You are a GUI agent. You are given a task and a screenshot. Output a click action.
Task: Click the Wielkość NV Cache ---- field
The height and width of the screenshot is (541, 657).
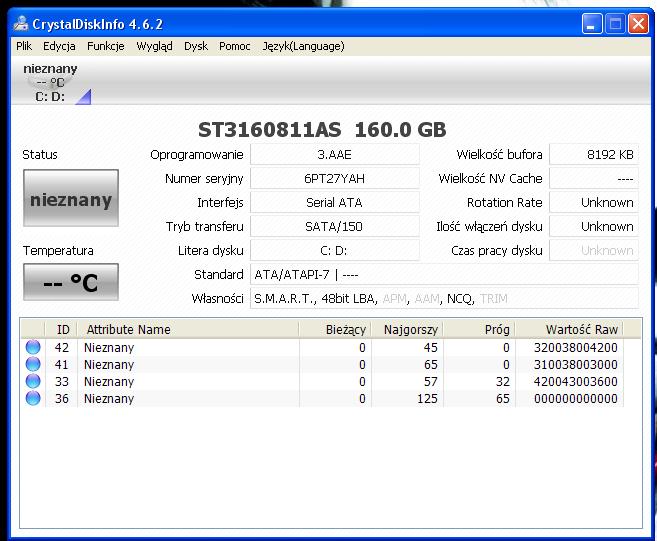594,179
